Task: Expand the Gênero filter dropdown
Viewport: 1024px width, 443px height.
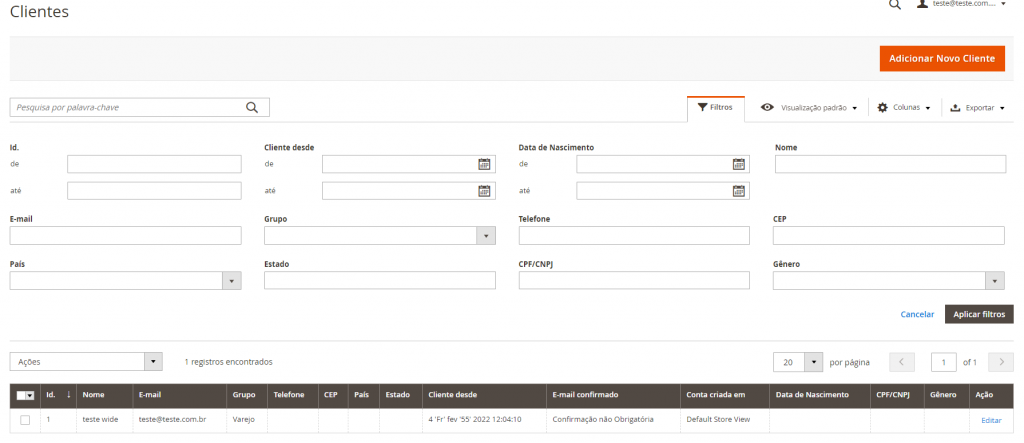Action: point(889,280)
